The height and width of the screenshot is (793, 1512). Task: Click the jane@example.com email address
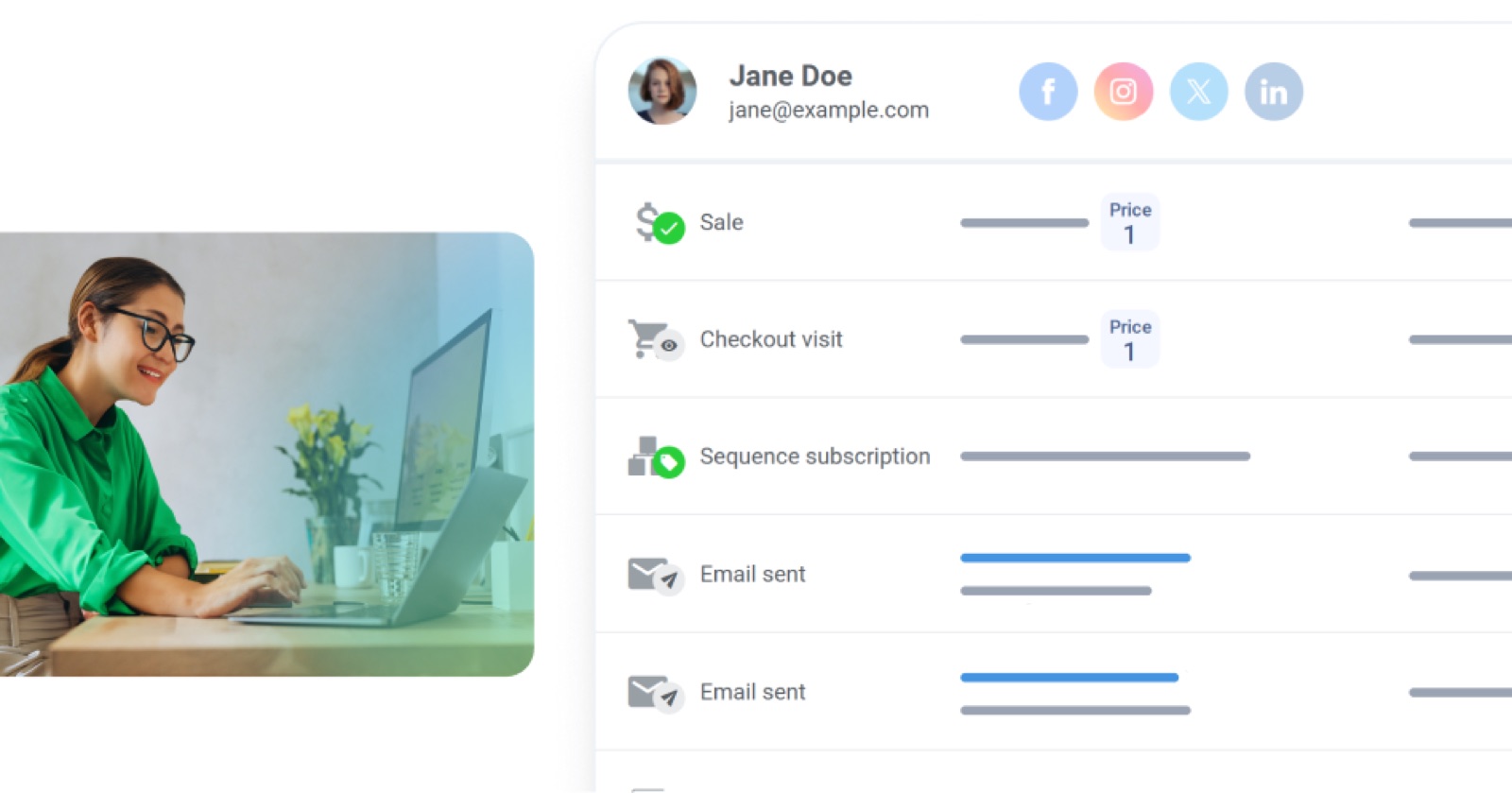coord(829,110)
